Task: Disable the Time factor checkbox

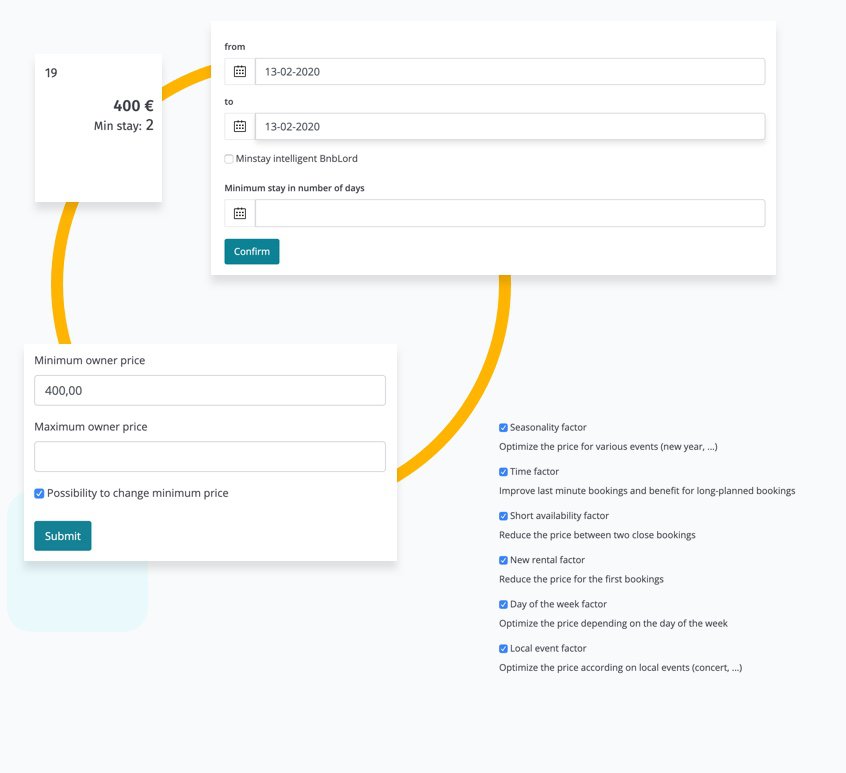Action: pyautogui.click(x=503, y=471)
